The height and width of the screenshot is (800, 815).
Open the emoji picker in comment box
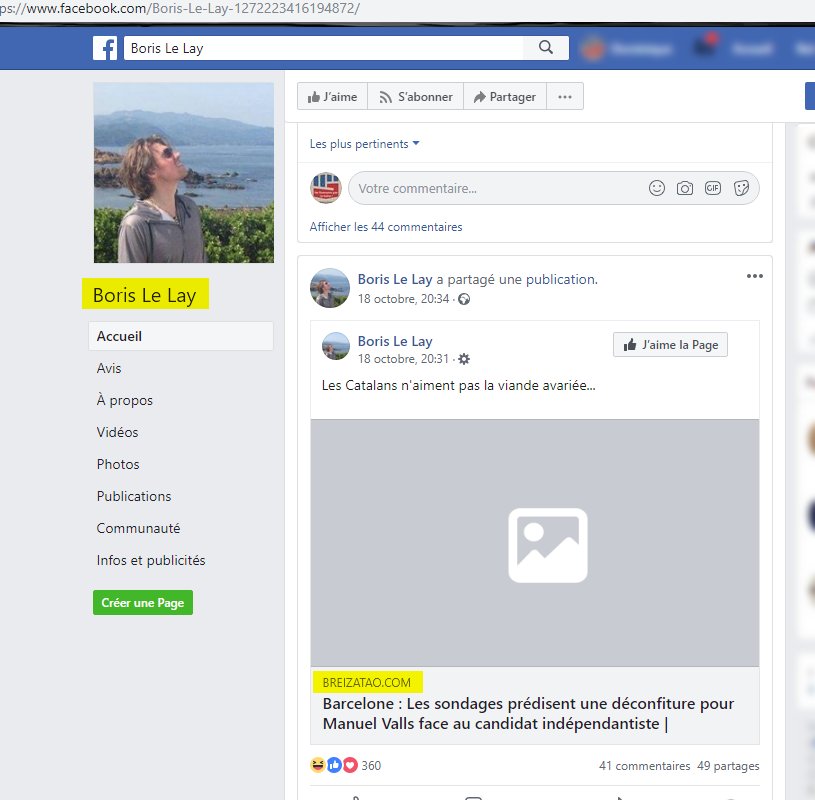tap(657, 188)
